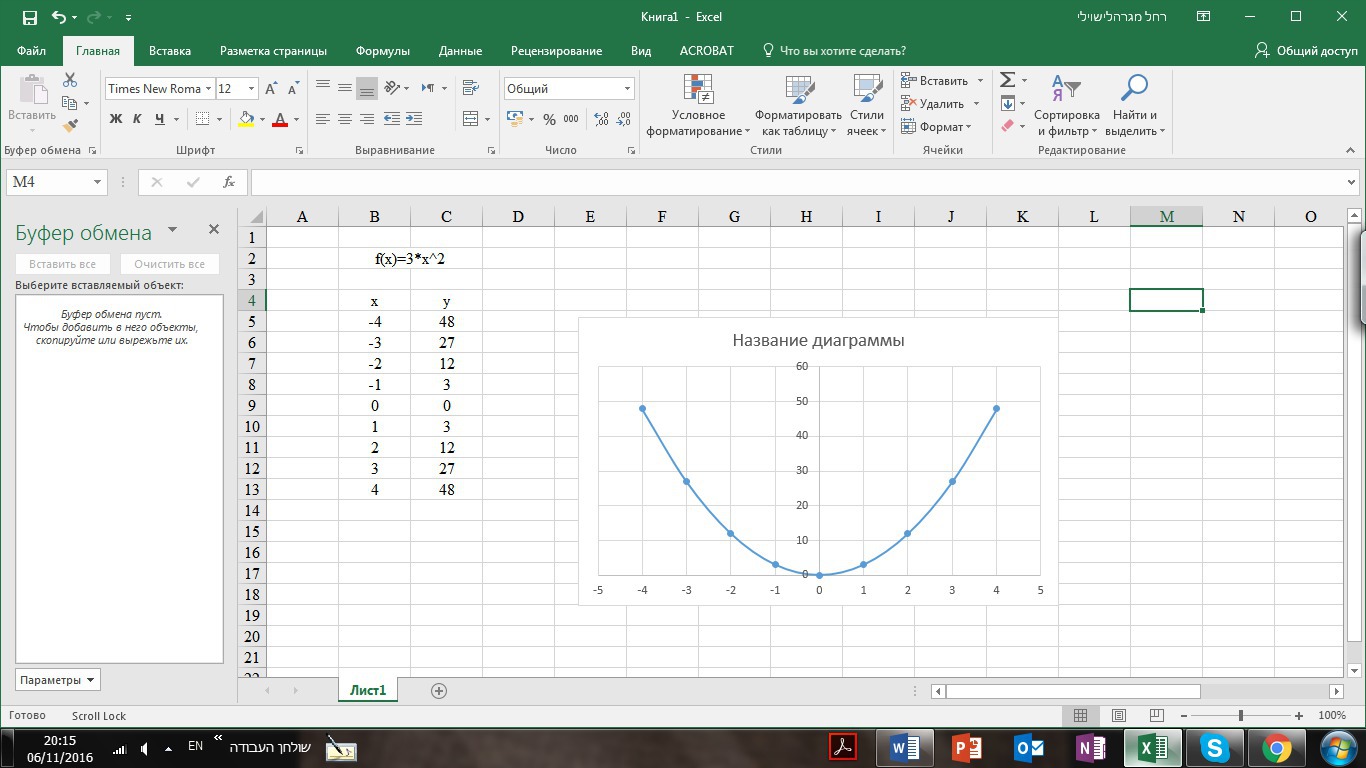Click the Clear eraser icon

tap(1008, 126)
